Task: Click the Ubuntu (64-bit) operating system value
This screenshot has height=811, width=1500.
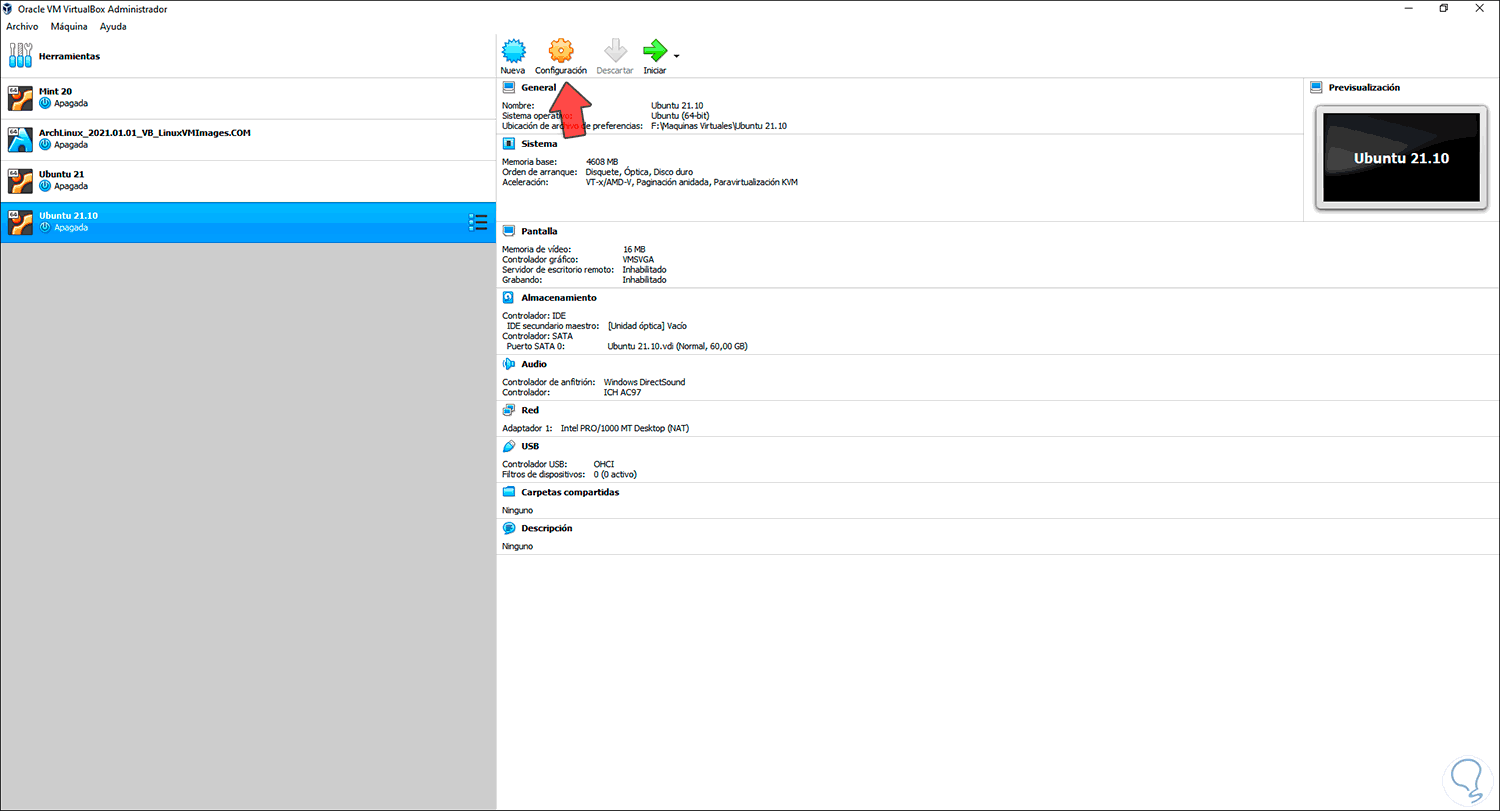Action: pos(681,116)
